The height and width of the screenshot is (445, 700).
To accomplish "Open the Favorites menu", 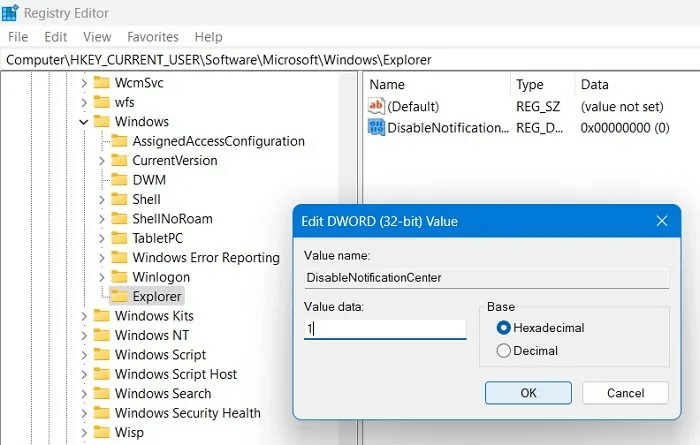I will tap(153, 37).
